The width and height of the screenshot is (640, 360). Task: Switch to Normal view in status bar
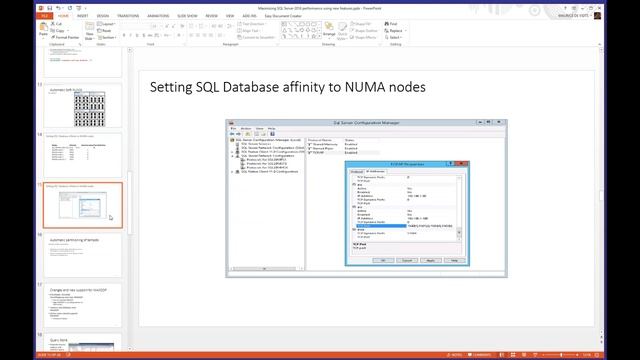click(502, 355)
